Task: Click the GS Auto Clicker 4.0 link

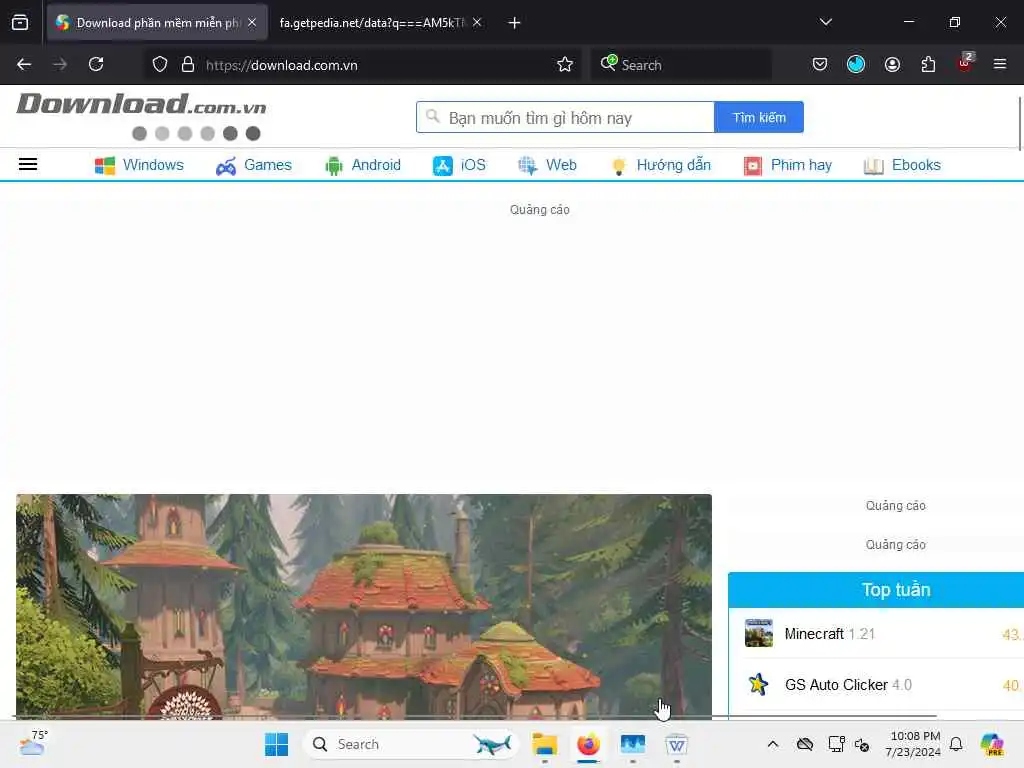Action: pyautogui.click(x=848, y=685)
